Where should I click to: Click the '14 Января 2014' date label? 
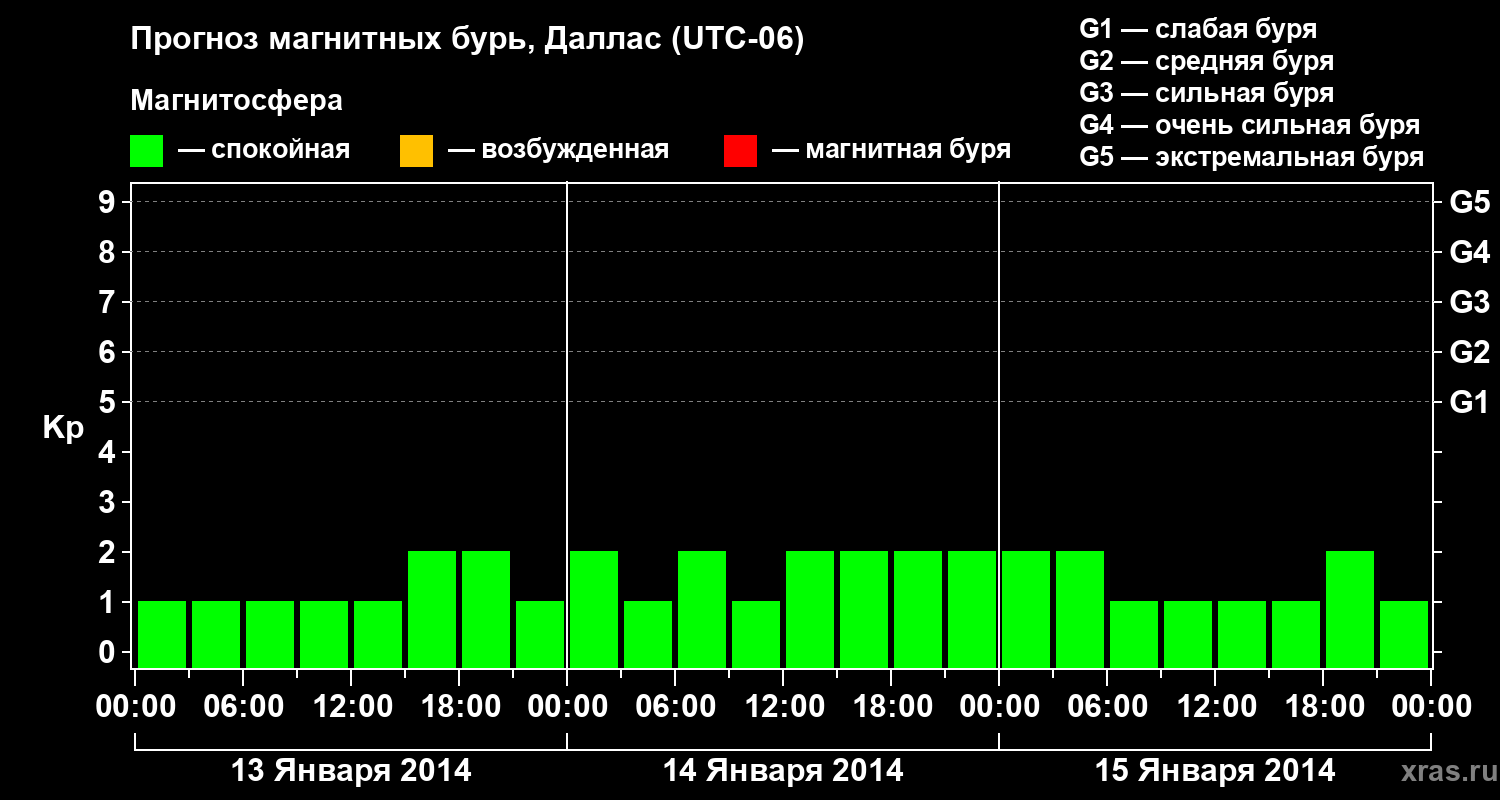[783, 771]
